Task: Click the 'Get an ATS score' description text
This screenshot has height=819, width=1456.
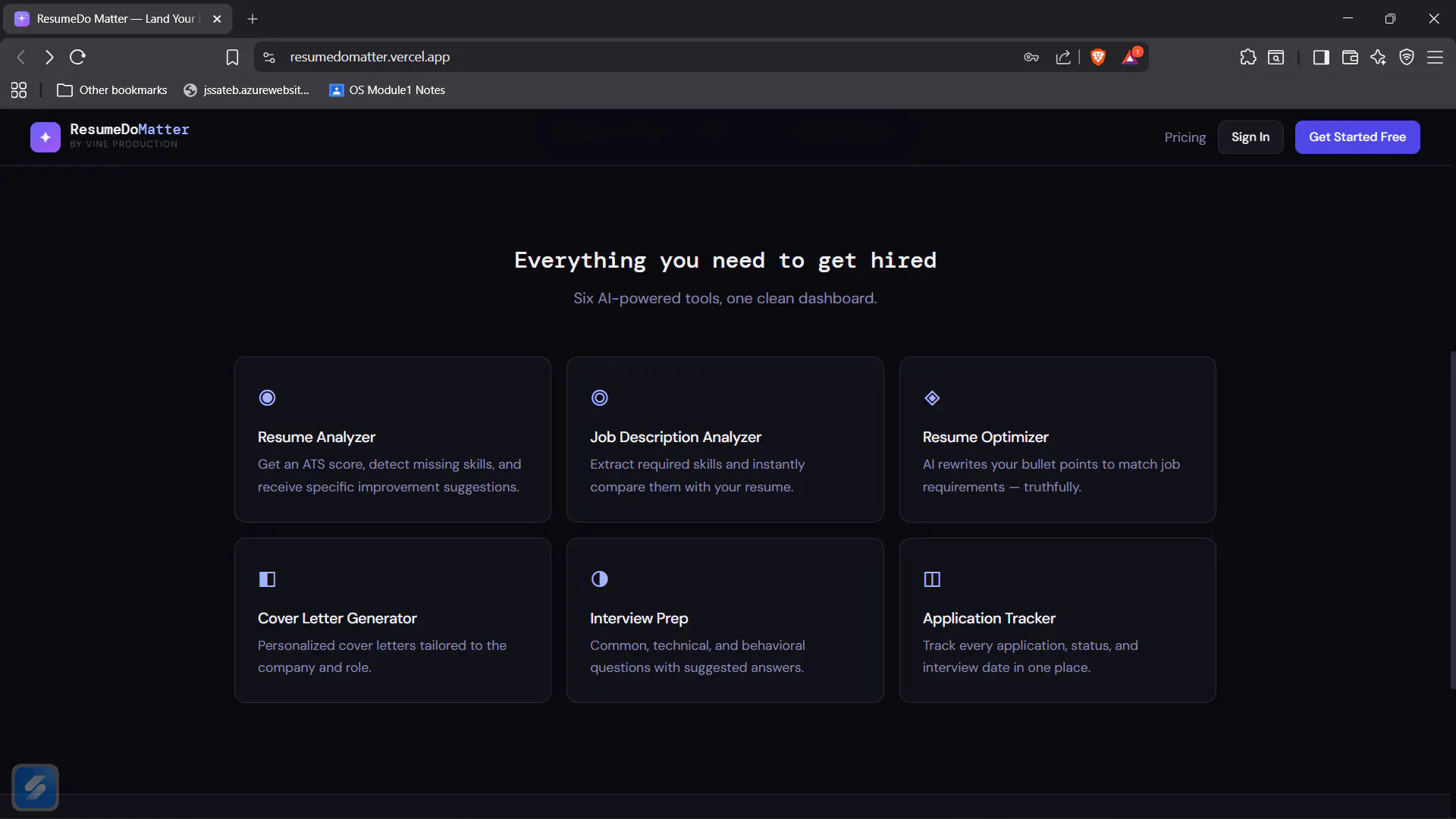Action: click(x=390, y=475)
